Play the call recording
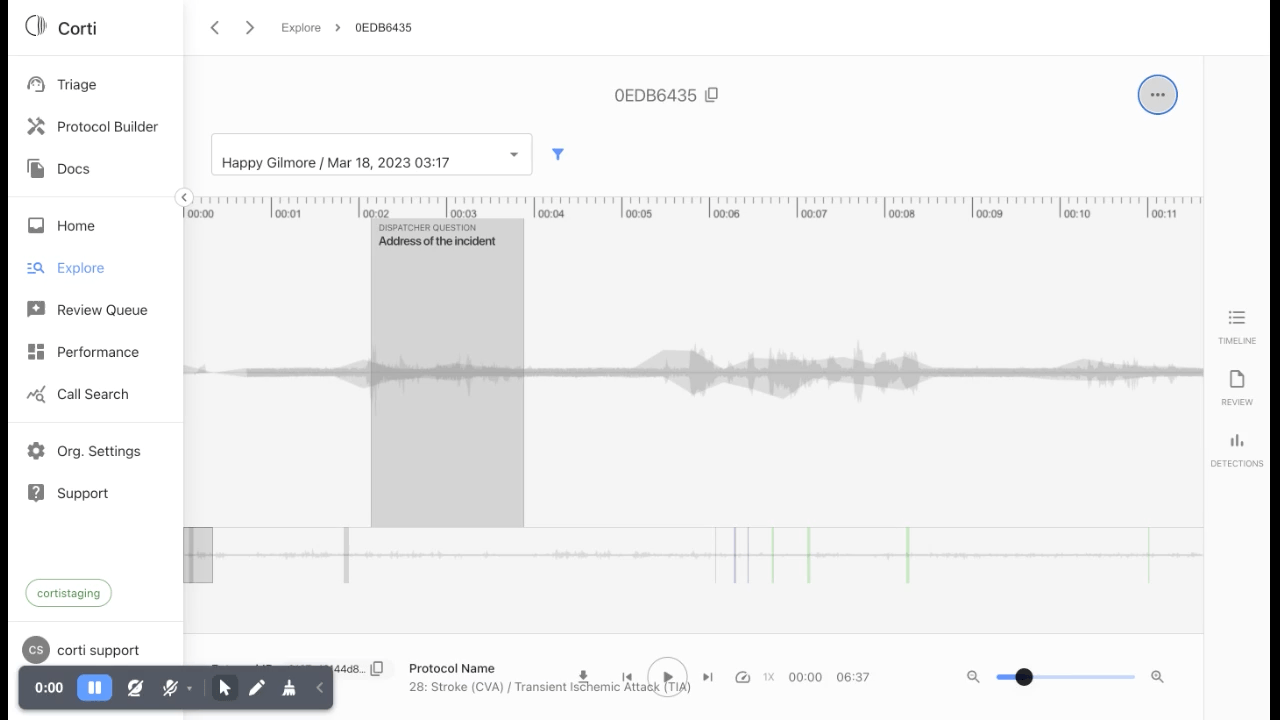The image size is (1280, 720). tap(668, 677)
